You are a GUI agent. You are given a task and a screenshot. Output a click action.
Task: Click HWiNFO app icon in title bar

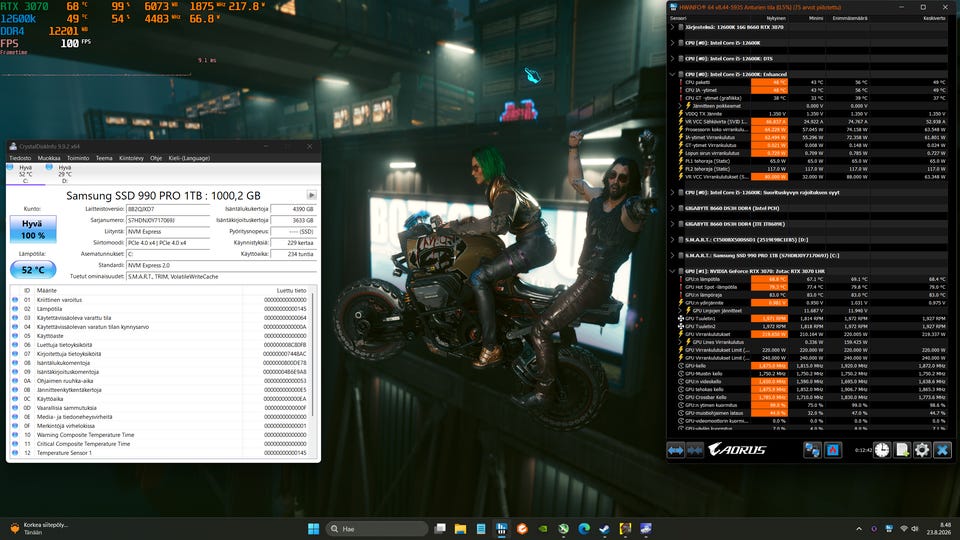[x=674, y=7]
